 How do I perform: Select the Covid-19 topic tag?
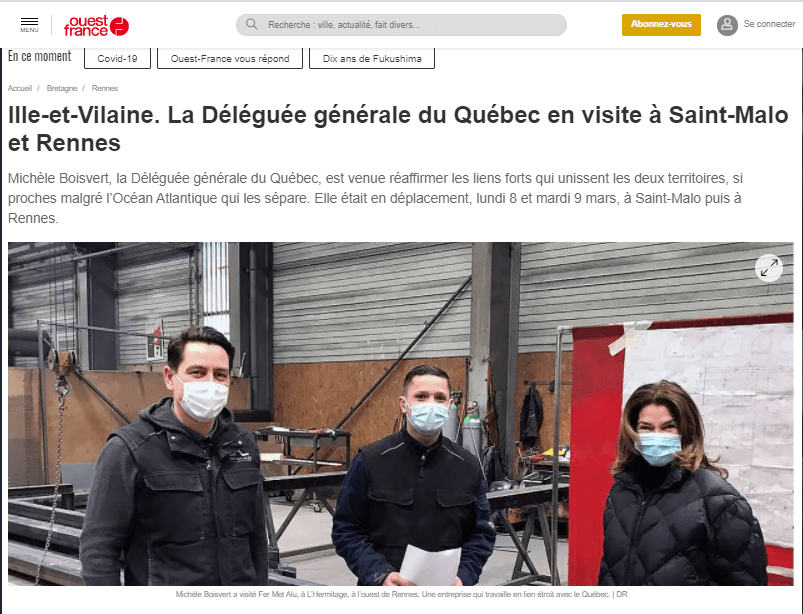point(117,58)
